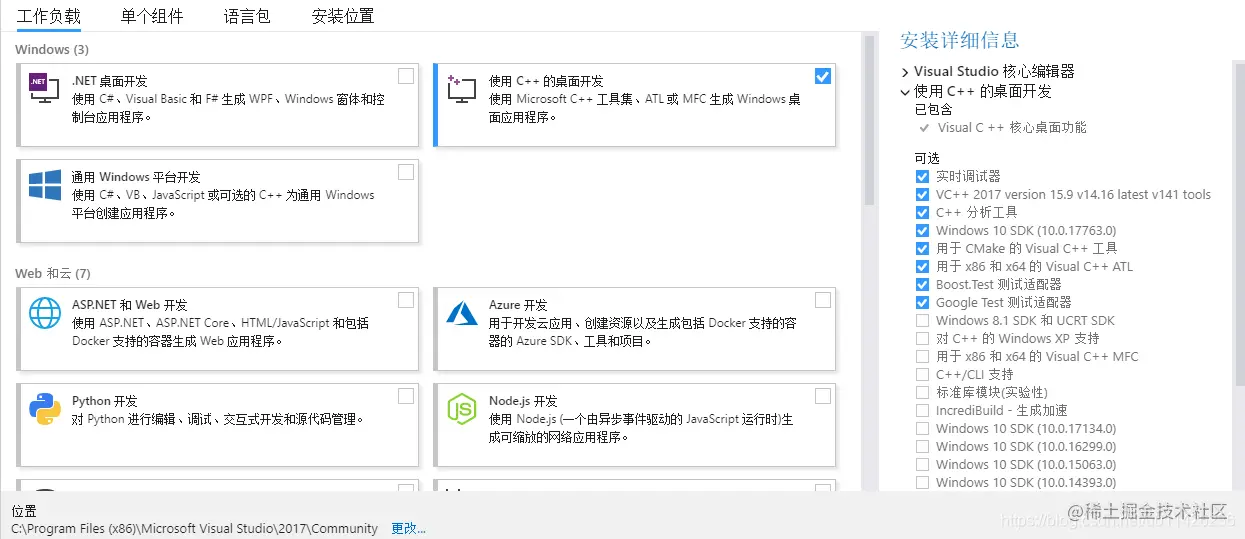Screen dimensions: 1245x539
Task: Click the Node.js development icon
Action: [x=461, y=409]
